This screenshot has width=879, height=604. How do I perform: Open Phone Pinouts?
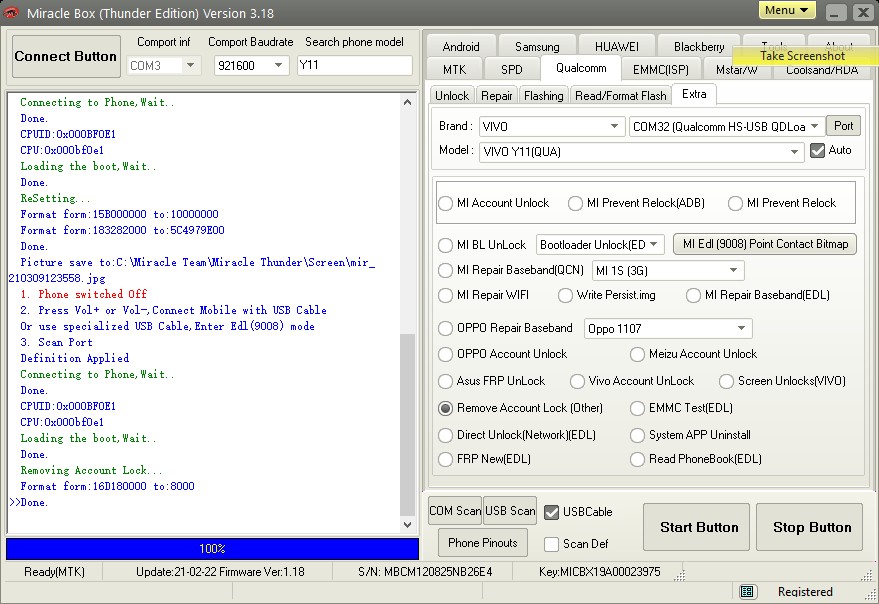click(483, 542)
